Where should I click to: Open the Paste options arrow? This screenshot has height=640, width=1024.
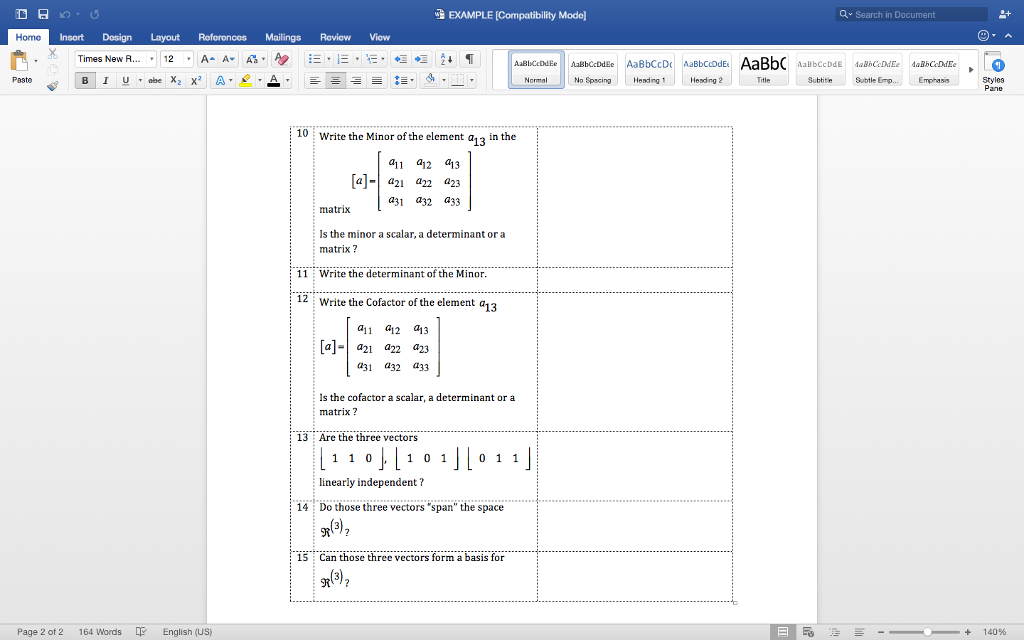[x=35, y=61]
